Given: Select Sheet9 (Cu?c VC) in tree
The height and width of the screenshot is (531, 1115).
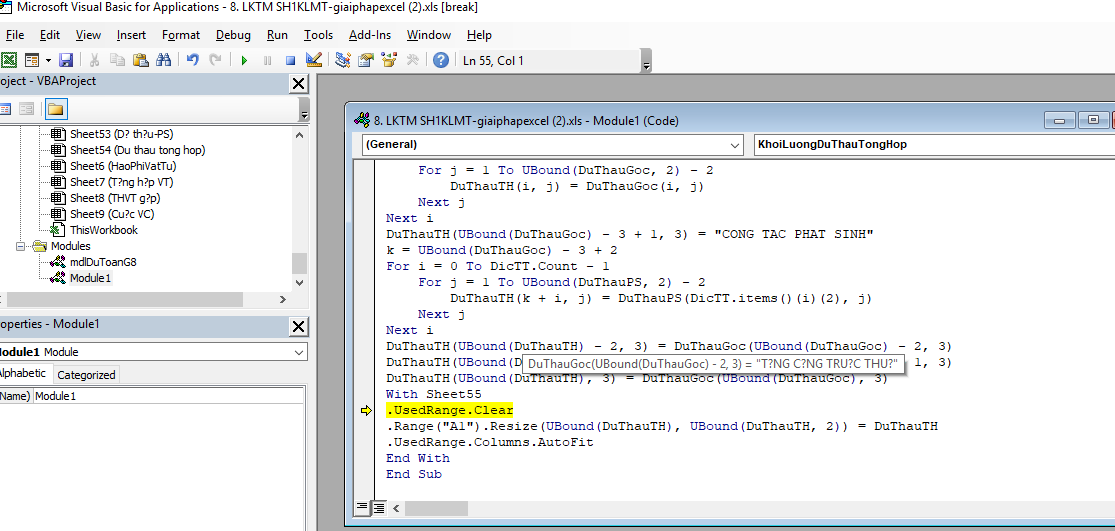Looking at the screenshot, I should [x=110, y=214].
